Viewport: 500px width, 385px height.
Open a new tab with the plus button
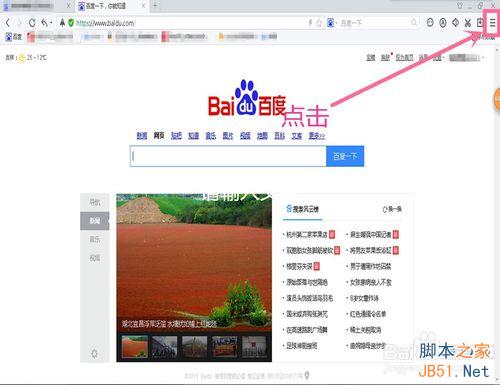155,5
